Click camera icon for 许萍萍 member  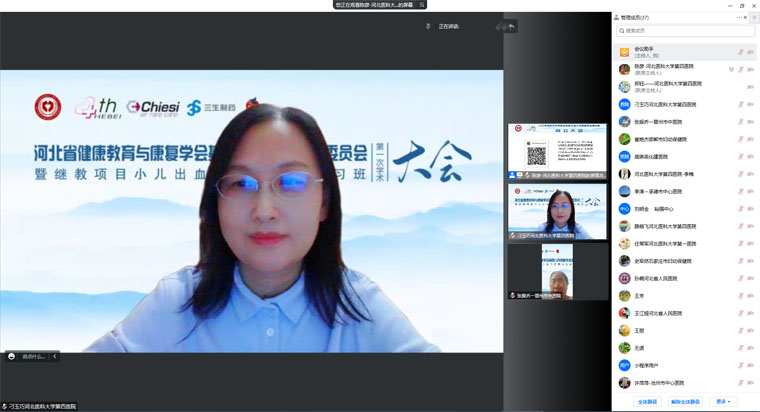[750, 383]
